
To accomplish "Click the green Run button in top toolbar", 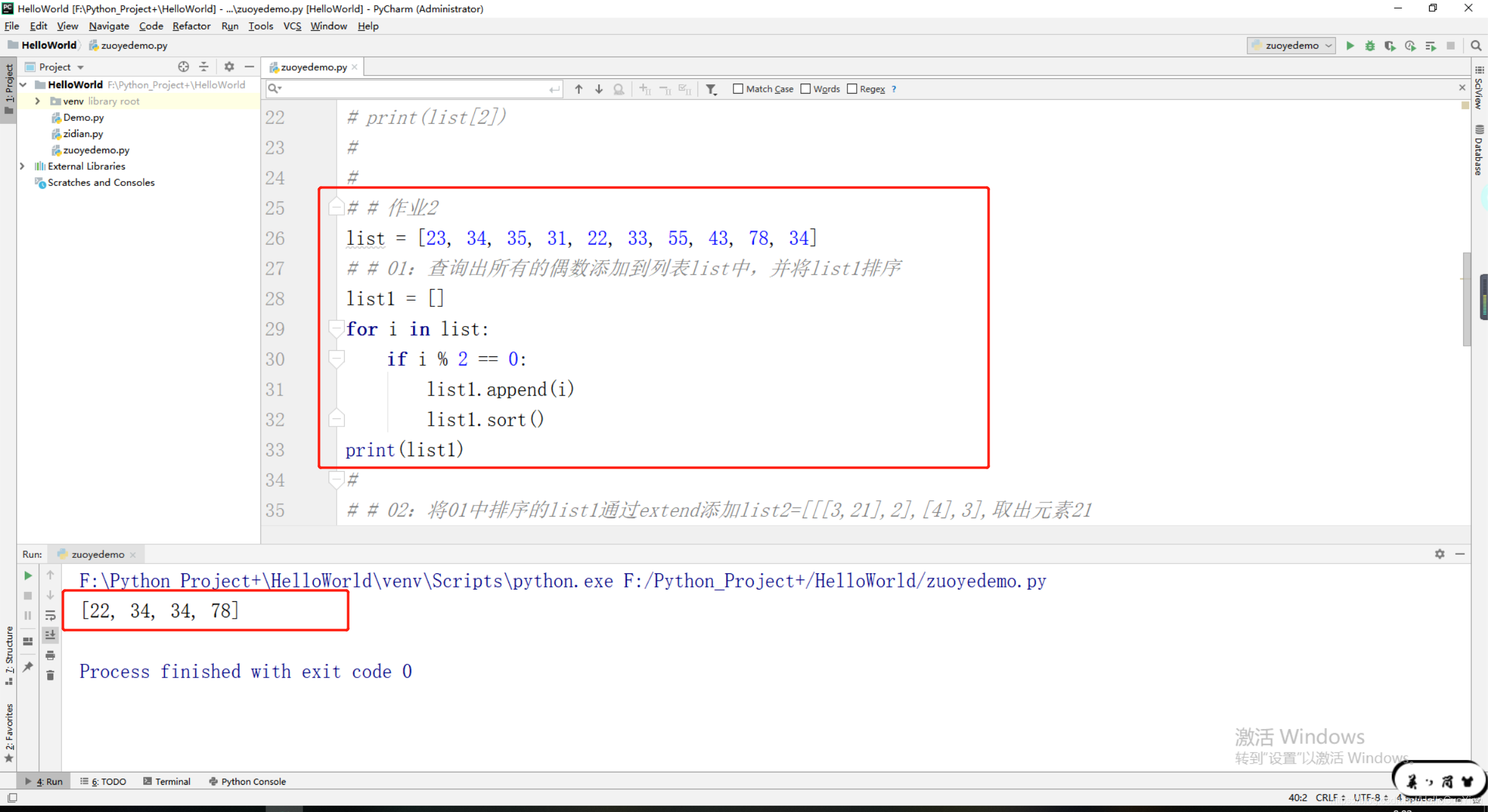I will pyautogui.click(x=1350, y=45).
